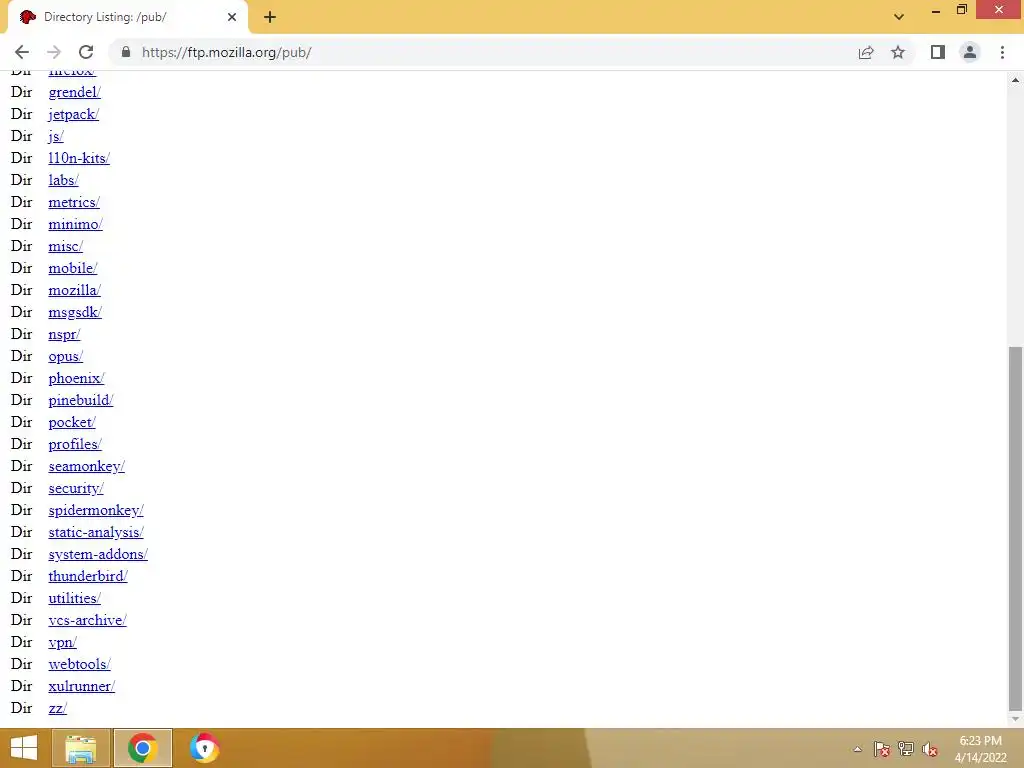The height and width of the screenshot is (768, 1024).
Task: Open the webtools/ directory
Action: point(79,664)
